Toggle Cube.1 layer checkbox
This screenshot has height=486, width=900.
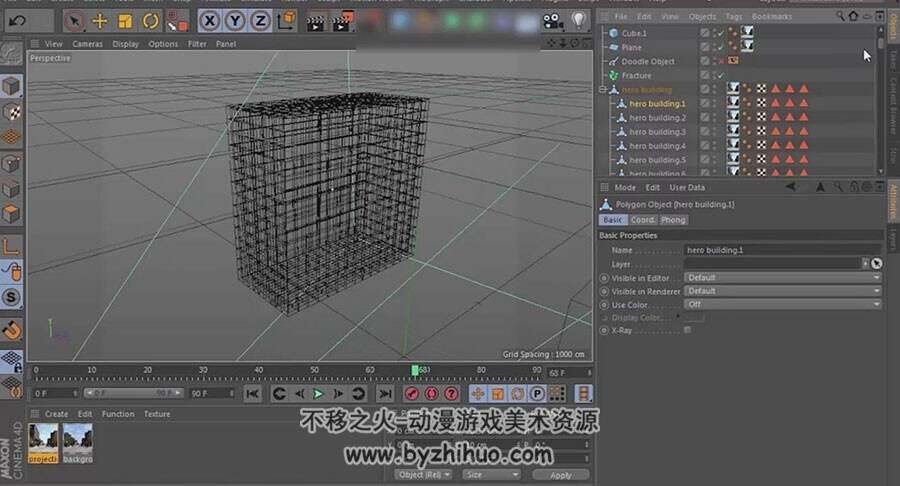tap(705, 33)
